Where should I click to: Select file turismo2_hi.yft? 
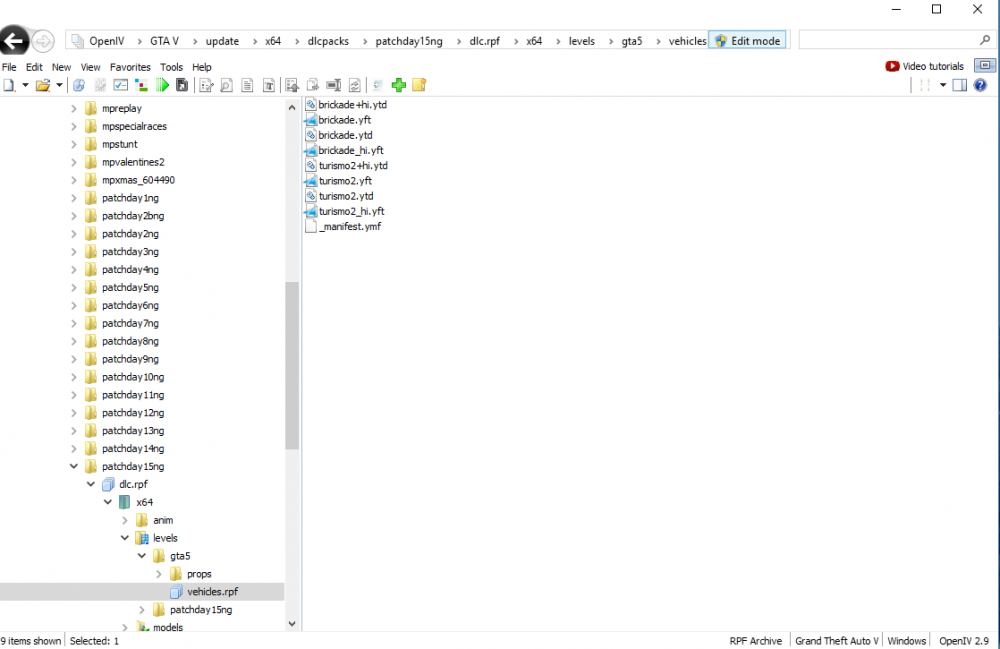point(351,212)
